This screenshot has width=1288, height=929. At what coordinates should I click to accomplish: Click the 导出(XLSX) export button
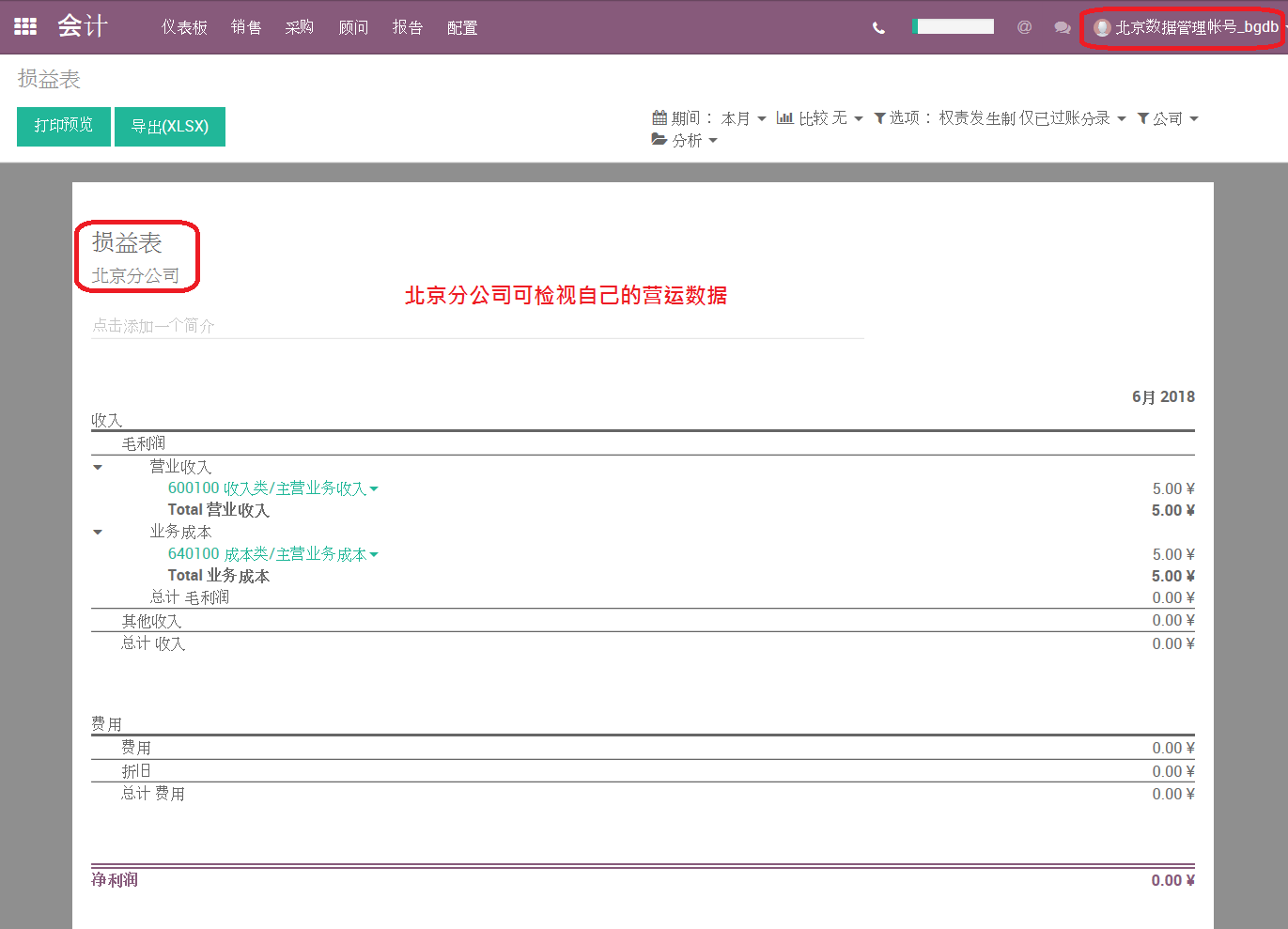(x=170, y=126)
